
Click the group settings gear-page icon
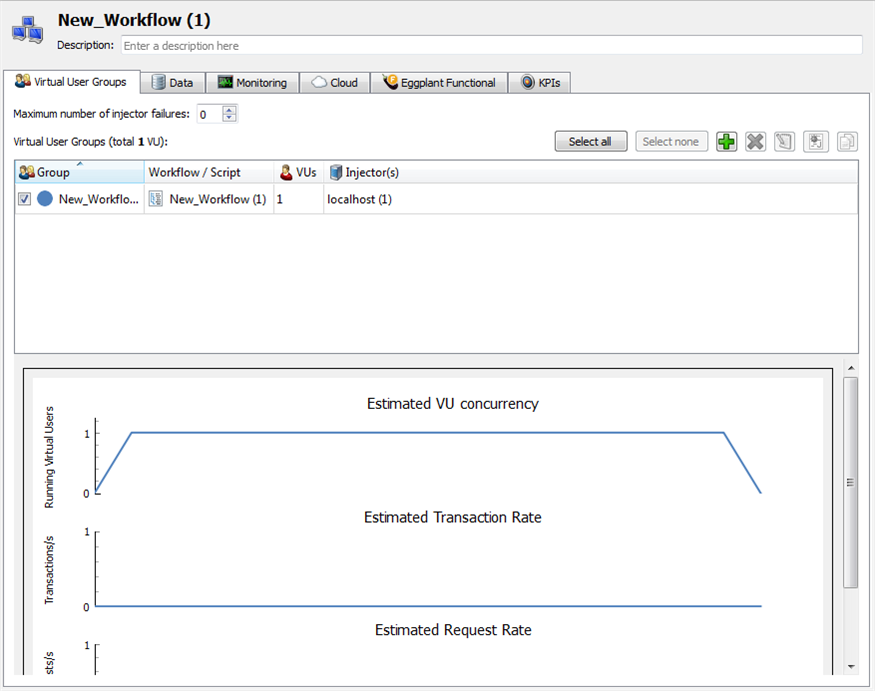816,142
